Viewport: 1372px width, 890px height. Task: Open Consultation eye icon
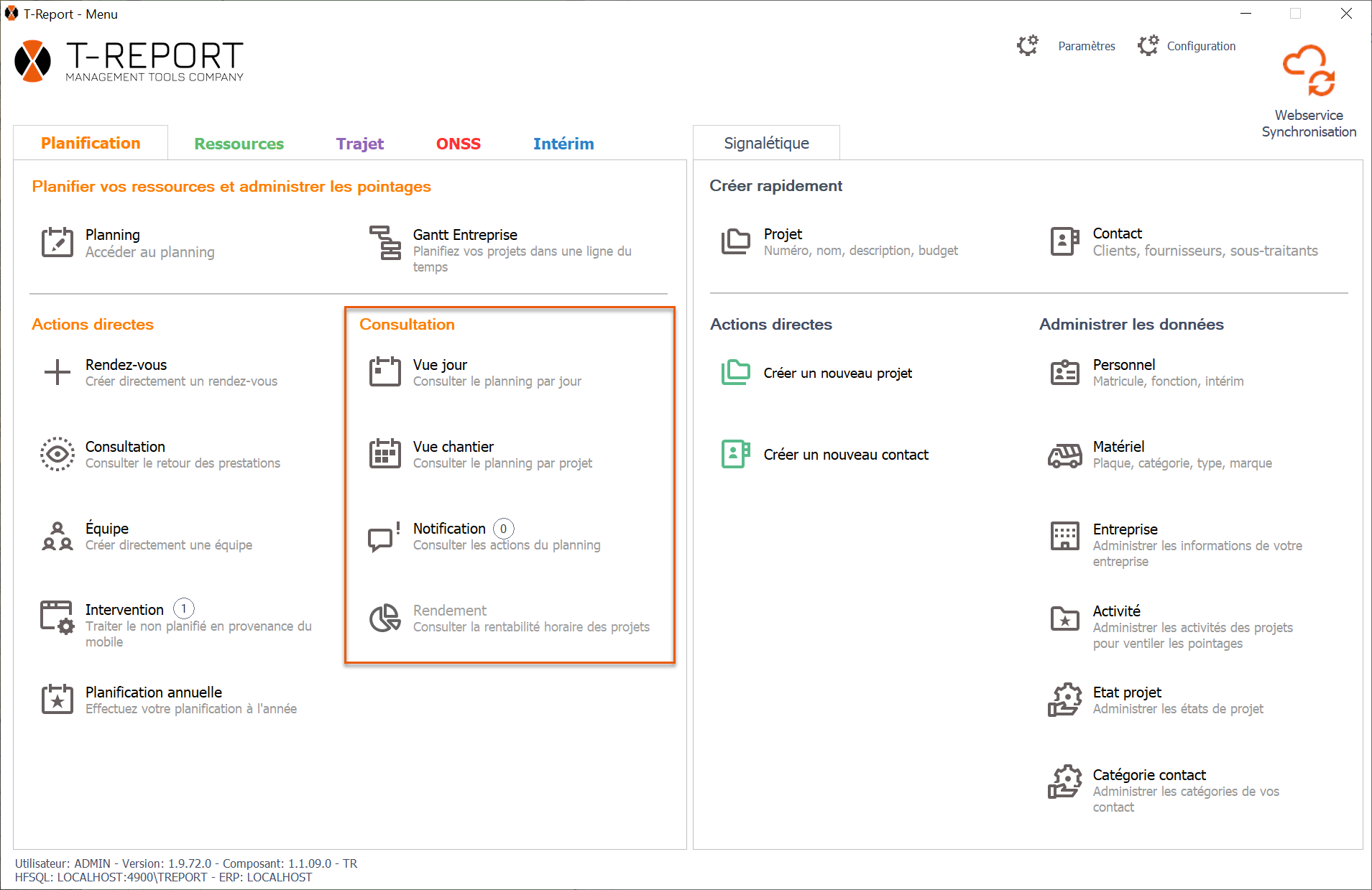click(57, 454)
